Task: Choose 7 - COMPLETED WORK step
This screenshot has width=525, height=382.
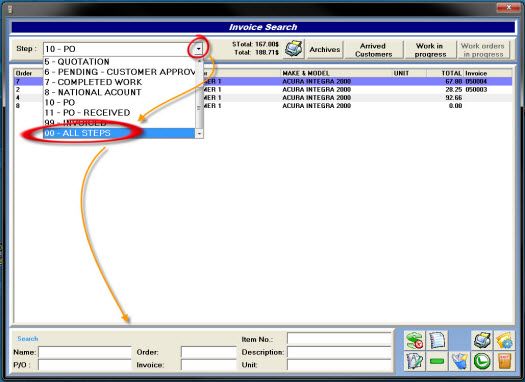Action: (x=120, y=82)
